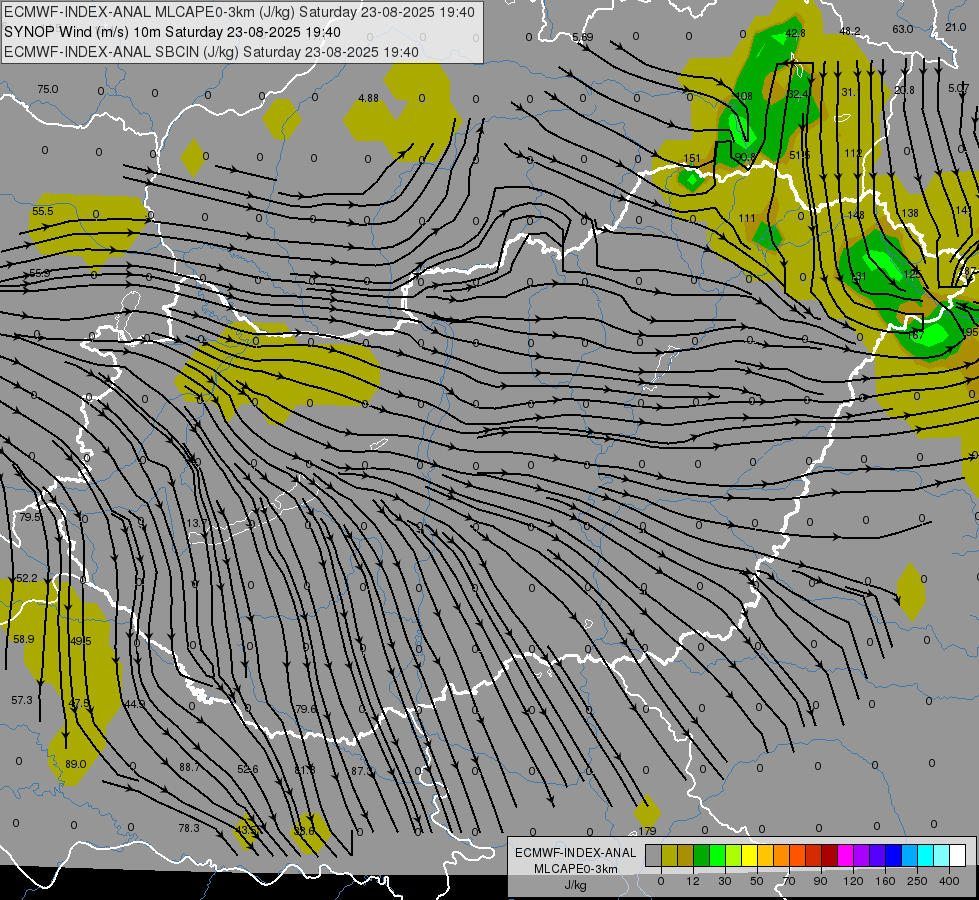Click legend label ECMWF-INDEX-ANAL
This screenshot has width=979, height=900.
576,853
